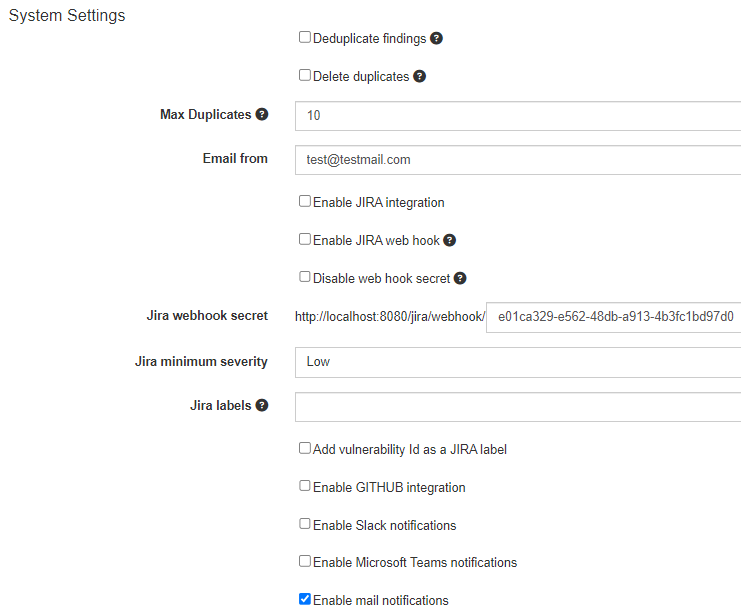Focus the Email from text field
The height and width of the screenshot is (613, 741).
click(x=518, y=160)
